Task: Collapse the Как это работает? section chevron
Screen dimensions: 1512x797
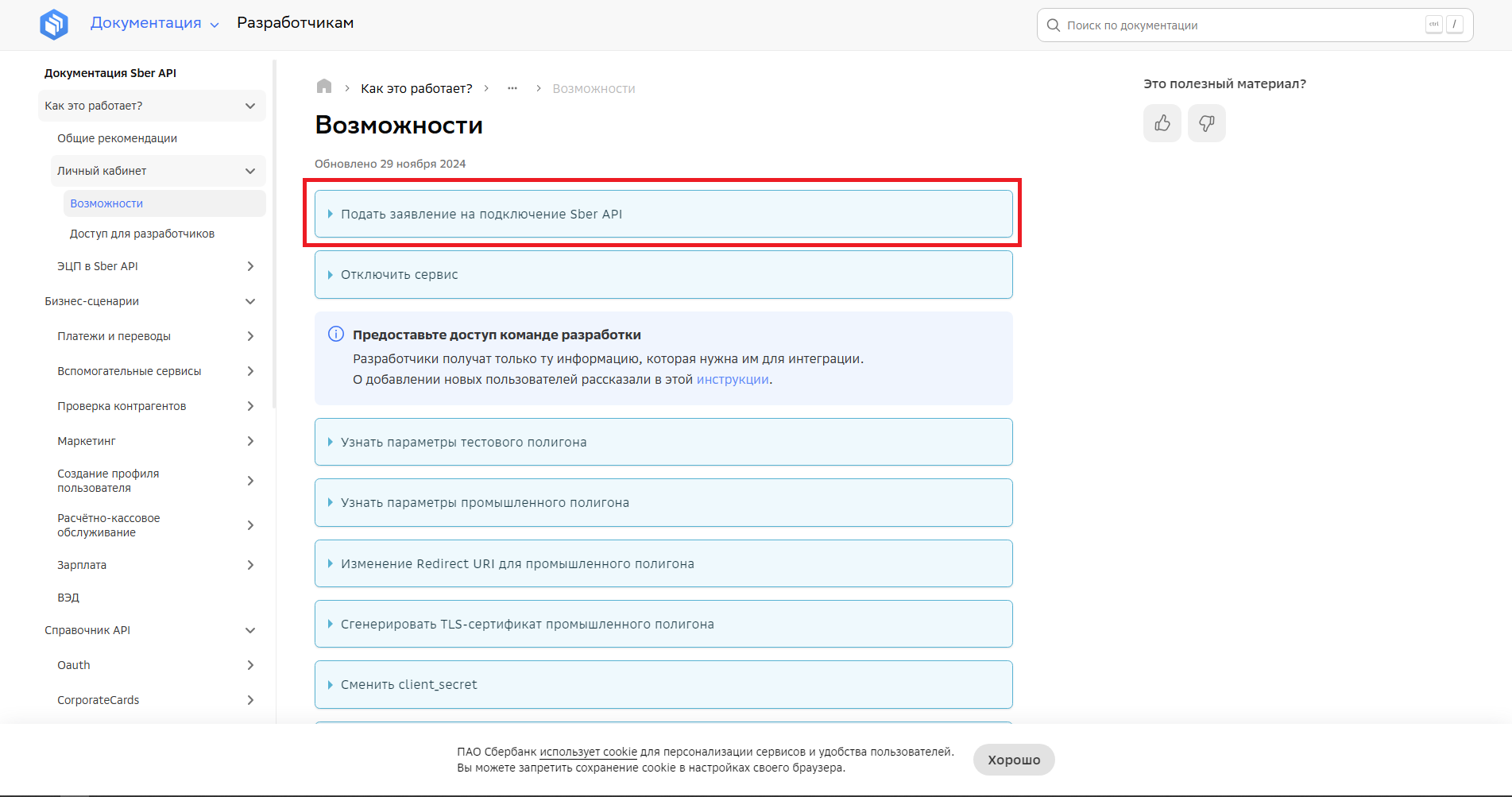Action: [x=250, y=106]
